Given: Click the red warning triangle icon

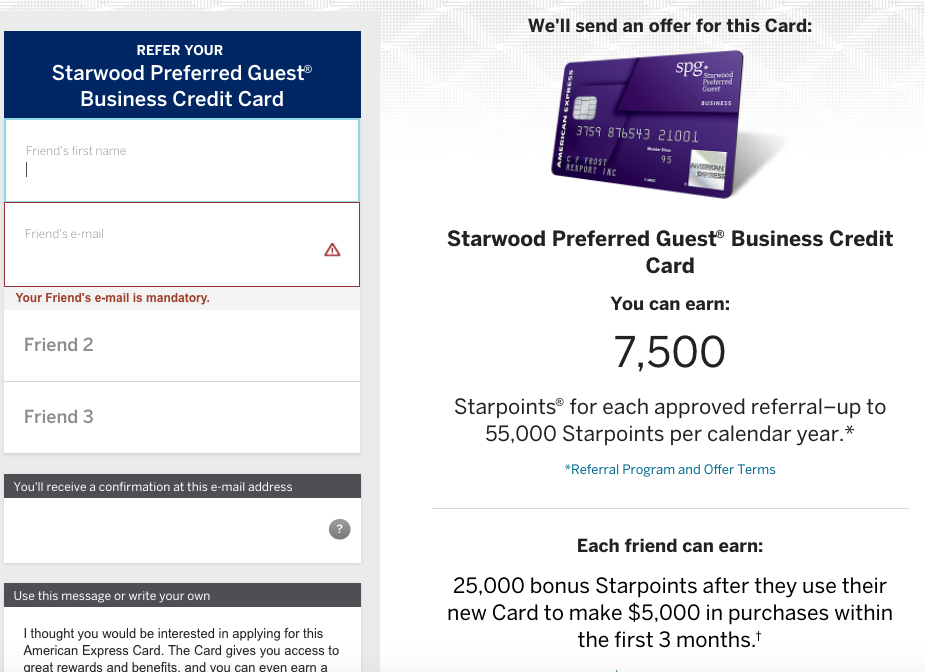Looking at the screenshot, I should (332, 250).
